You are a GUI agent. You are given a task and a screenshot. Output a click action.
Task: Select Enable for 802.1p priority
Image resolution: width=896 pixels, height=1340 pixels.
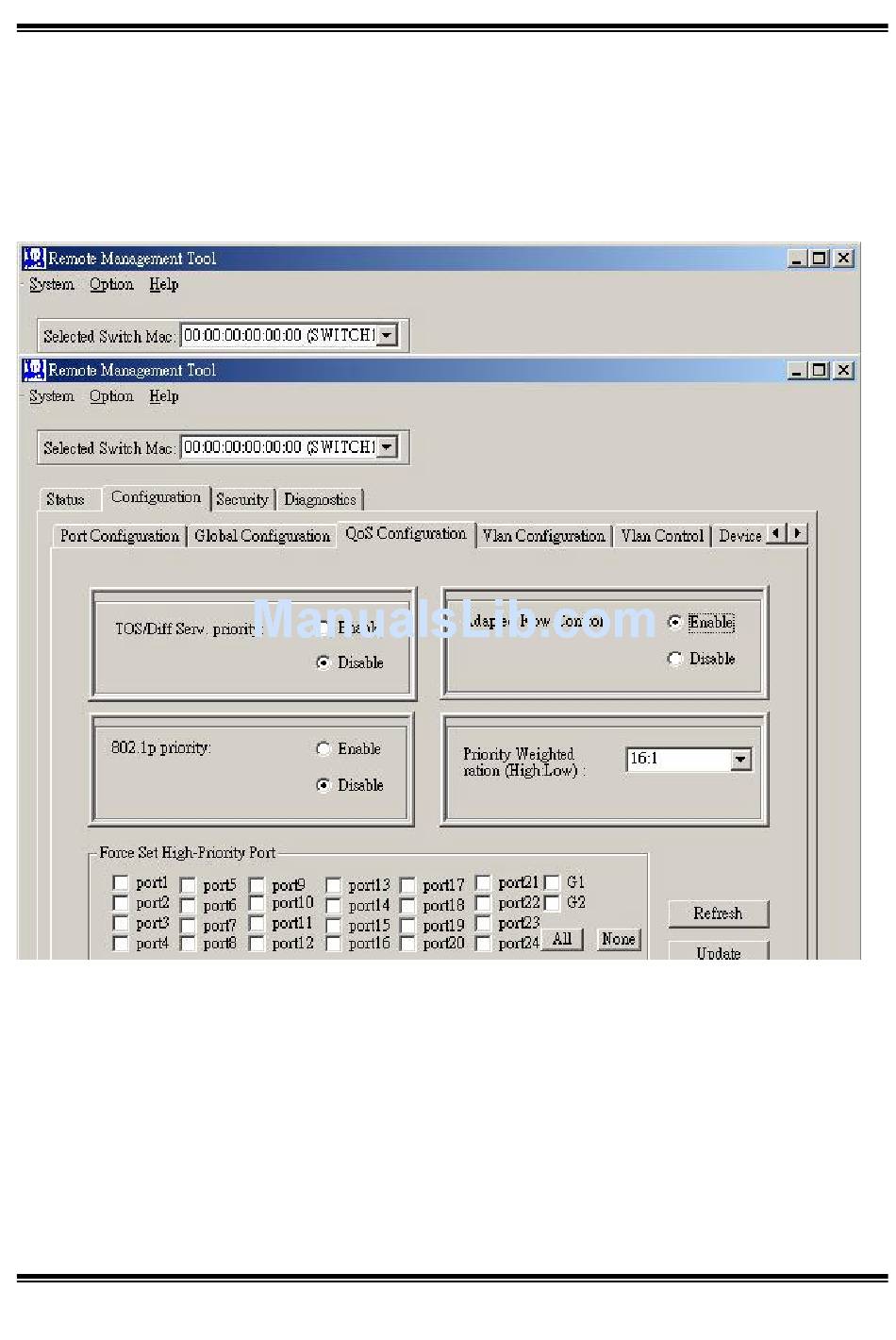[x=324, y=748]
